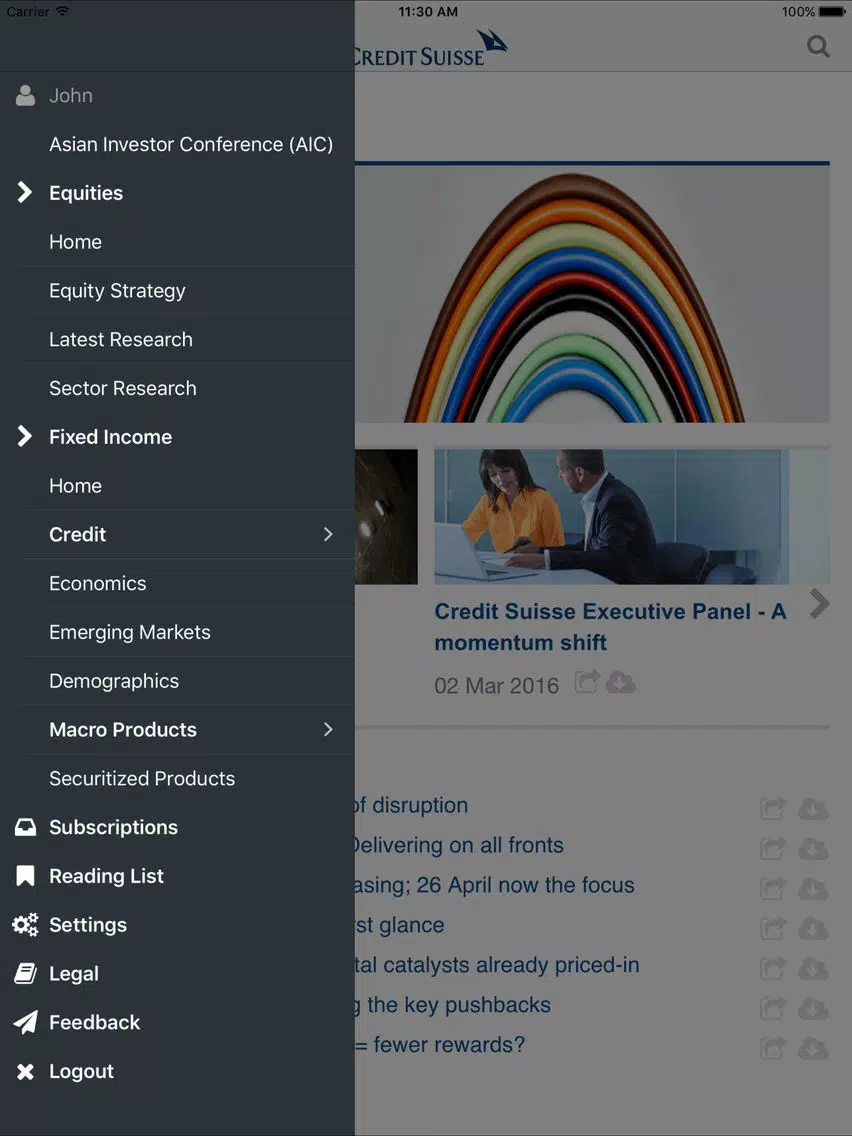This screenshot has width=852, height=1136.
Task: Tap the Feedback paper plane icon
Action: [25, 1022]
